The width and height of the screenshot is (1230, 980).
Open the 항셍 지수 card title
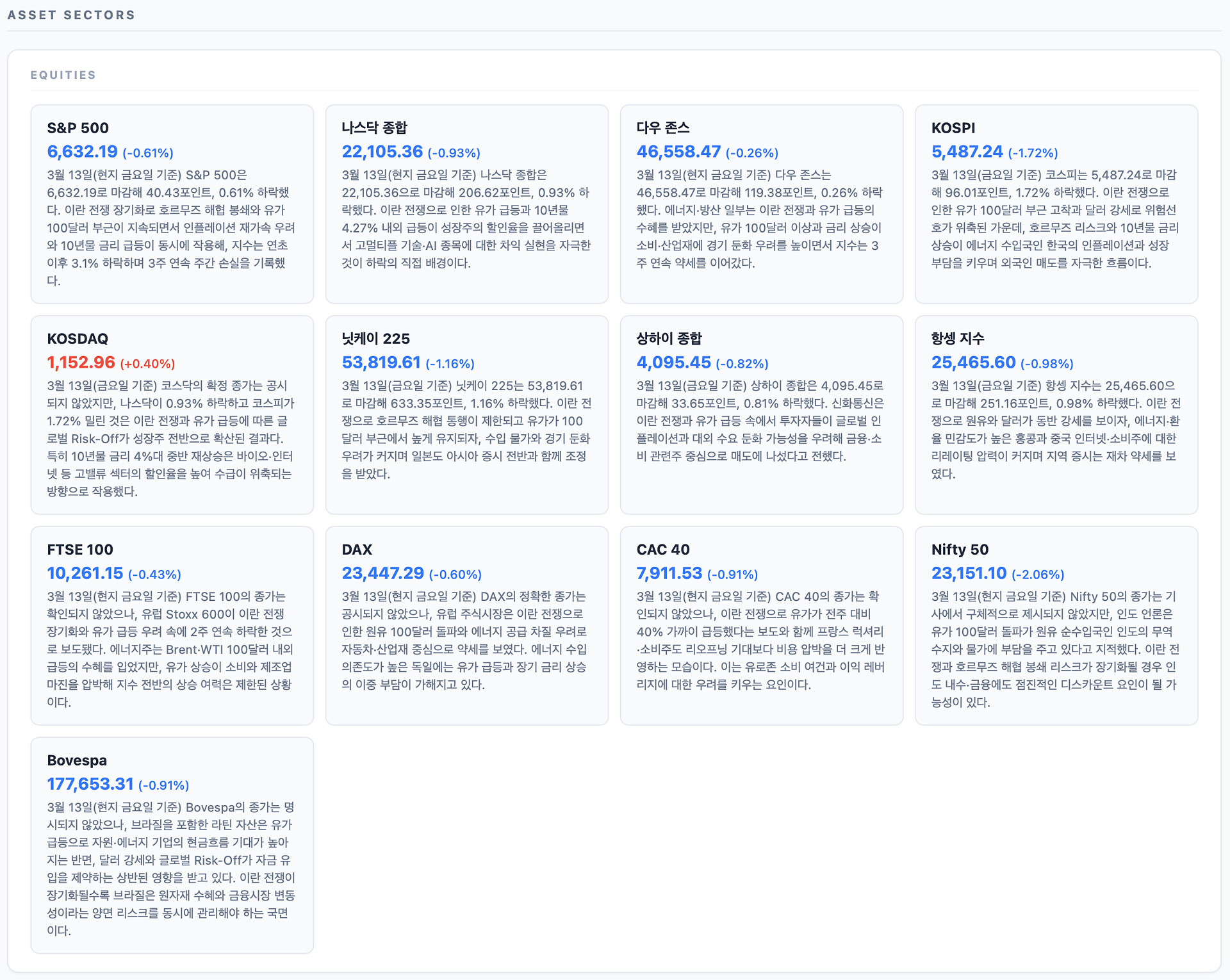click(957, 339)
